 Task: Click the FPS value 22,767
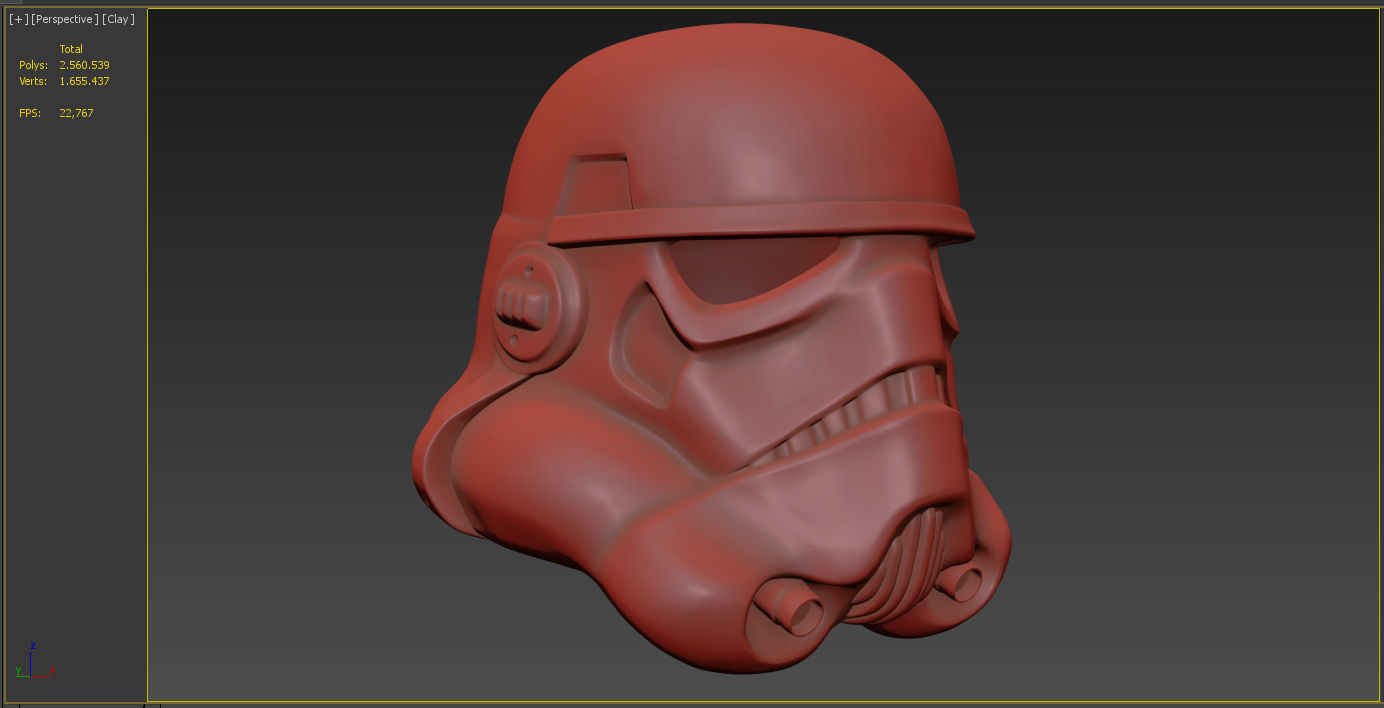76,113
